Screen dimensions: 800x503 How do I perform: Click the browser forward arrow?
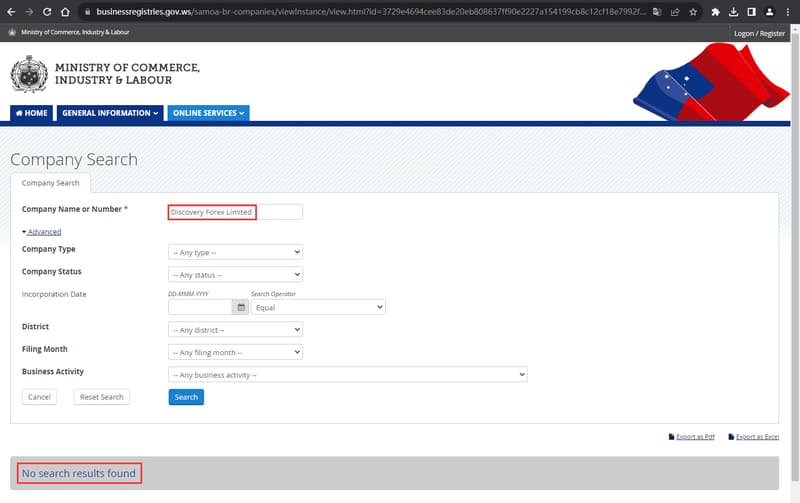[x=29, y=12]
